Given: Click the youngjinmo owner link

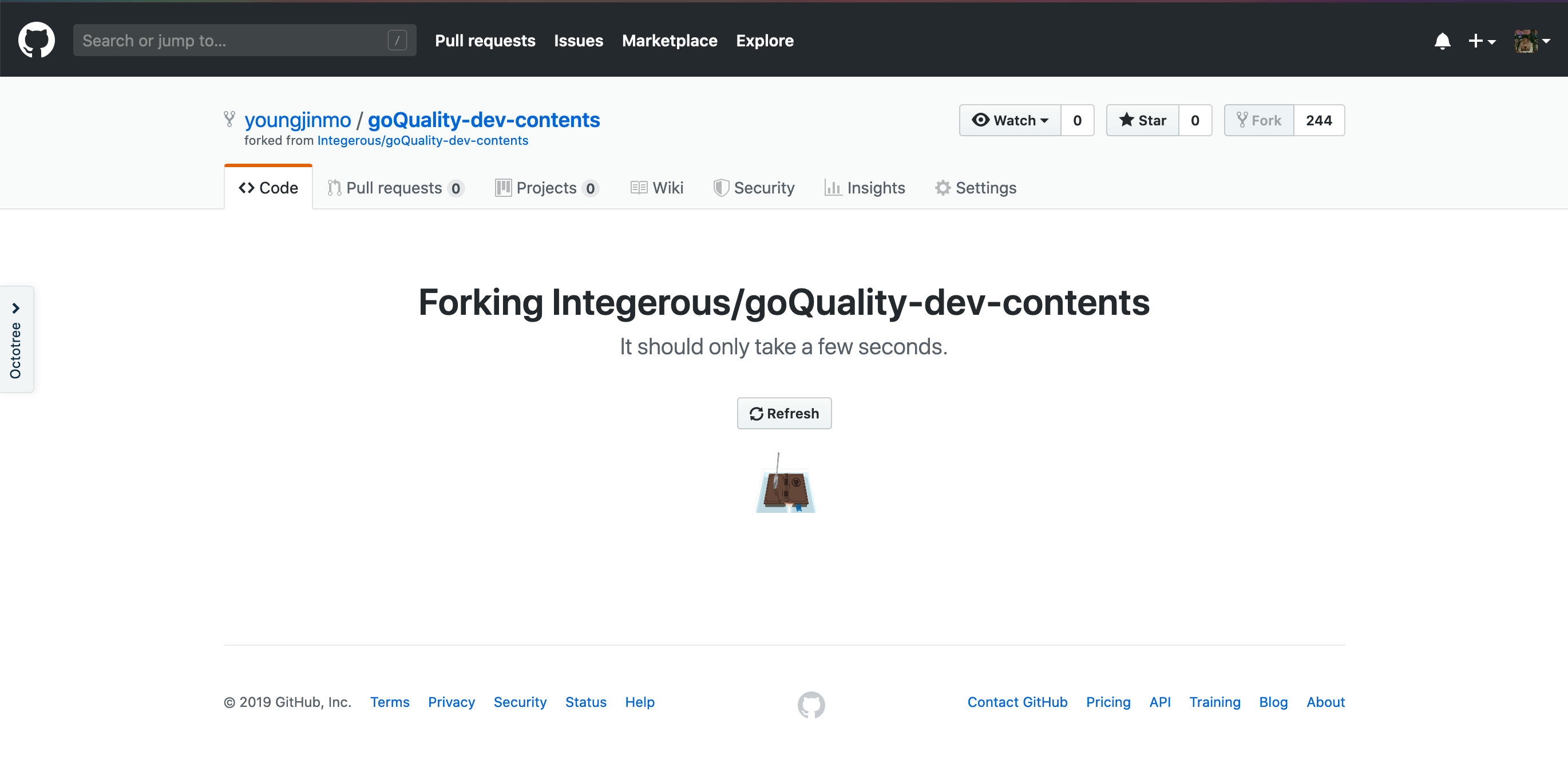Looking at the screenshot, I should (297, 120).
